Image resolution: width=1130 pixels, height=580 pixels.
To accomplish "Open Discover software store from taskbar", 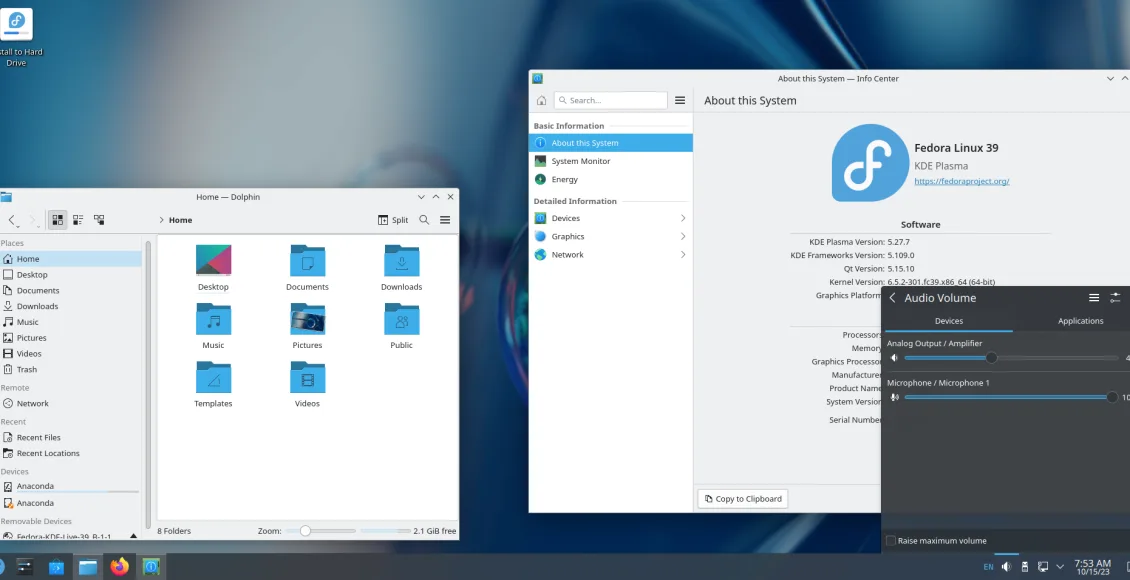I will (56, 567).
